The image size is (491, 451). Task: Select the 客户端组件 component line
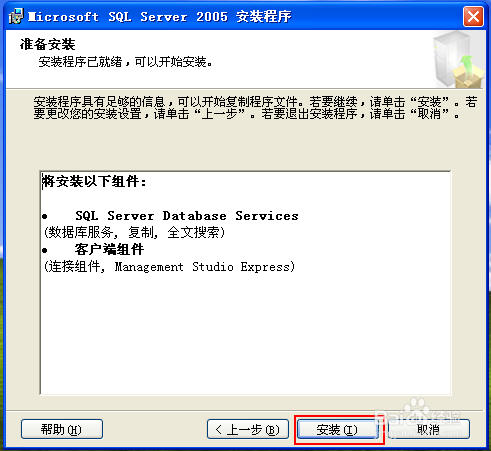109,249
